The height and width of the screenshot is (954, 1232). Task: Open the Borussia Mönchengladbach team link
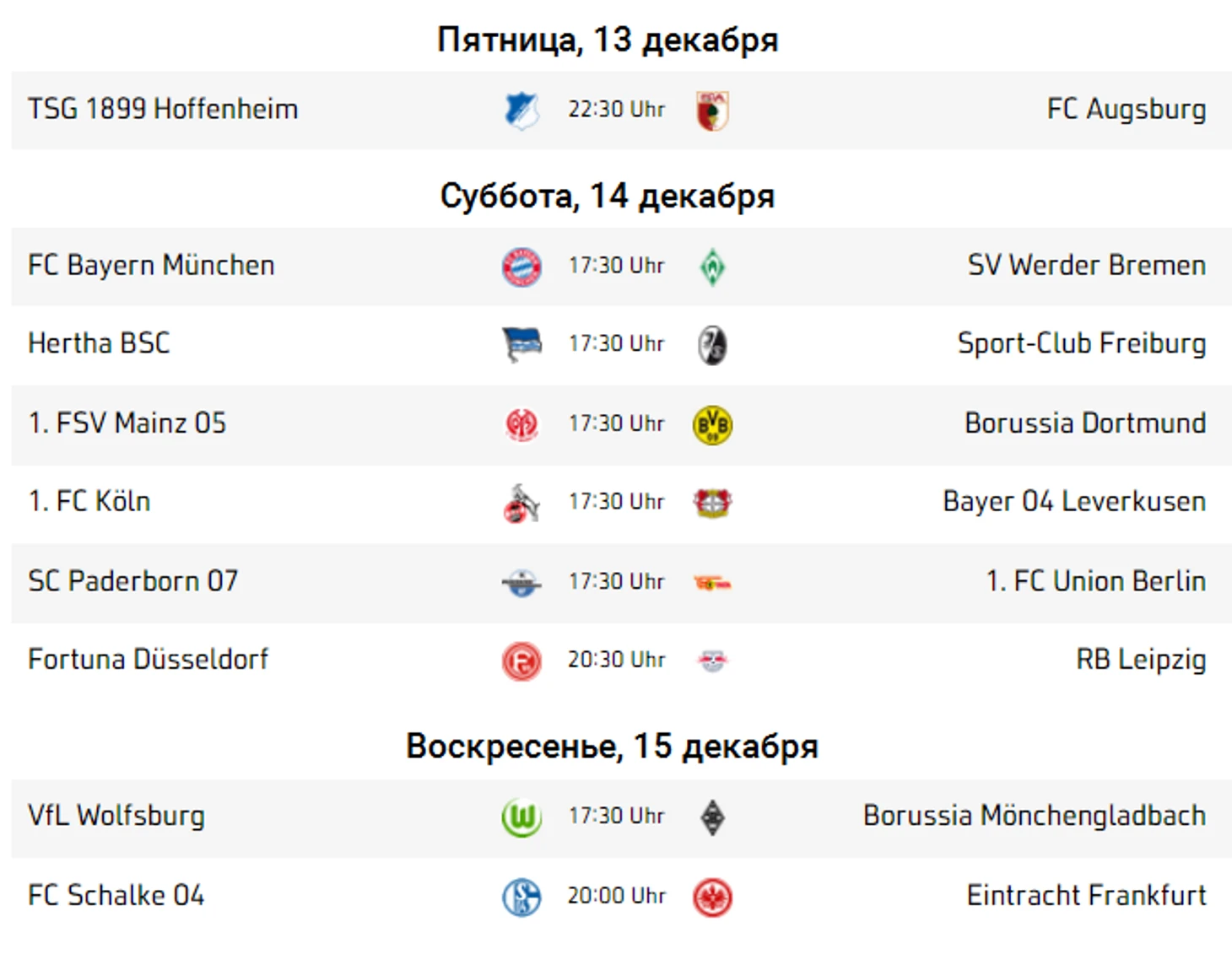tap(1034, 816)
